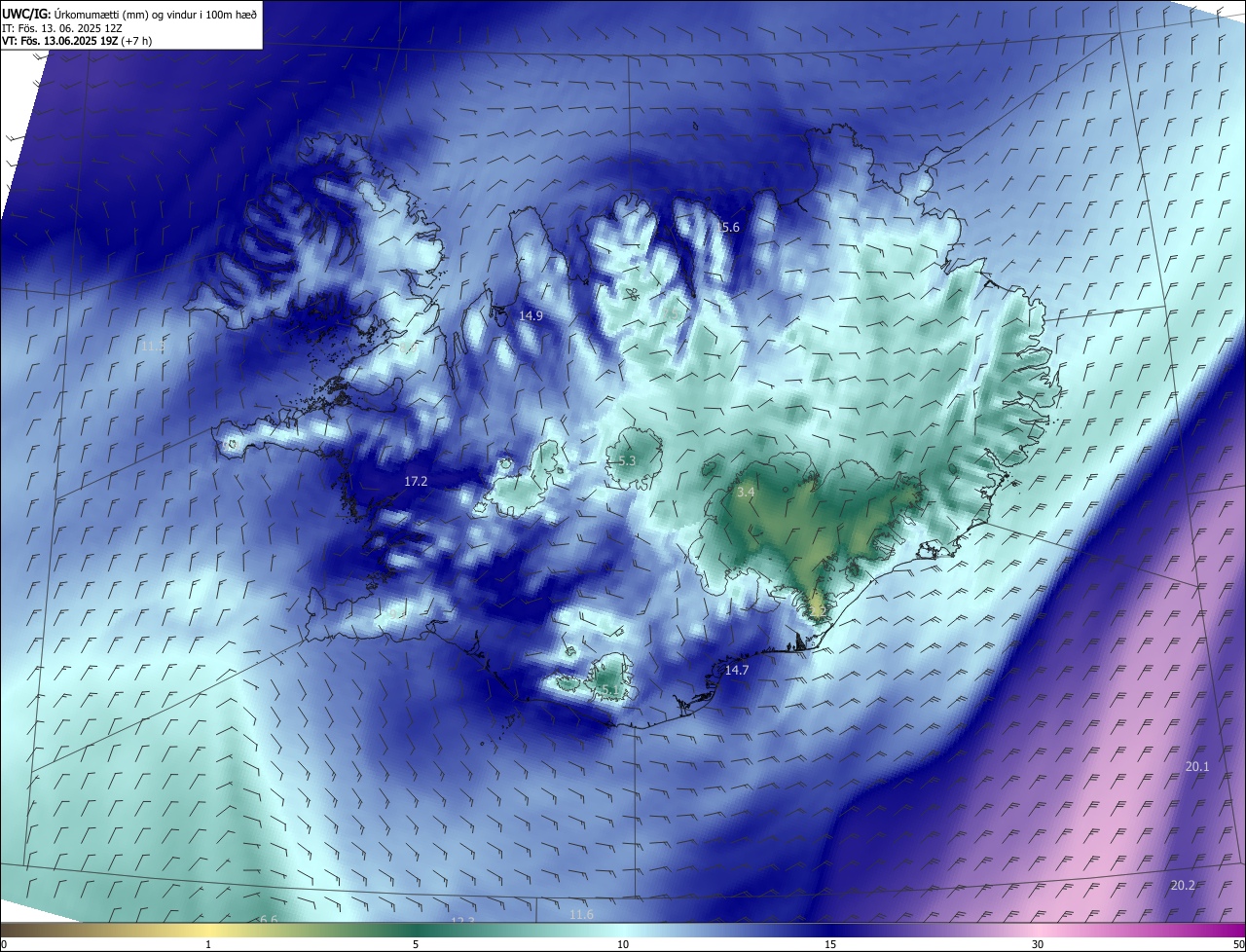Click the map value label 14.7
This screenshot has width=1246, height=952.
737,670
